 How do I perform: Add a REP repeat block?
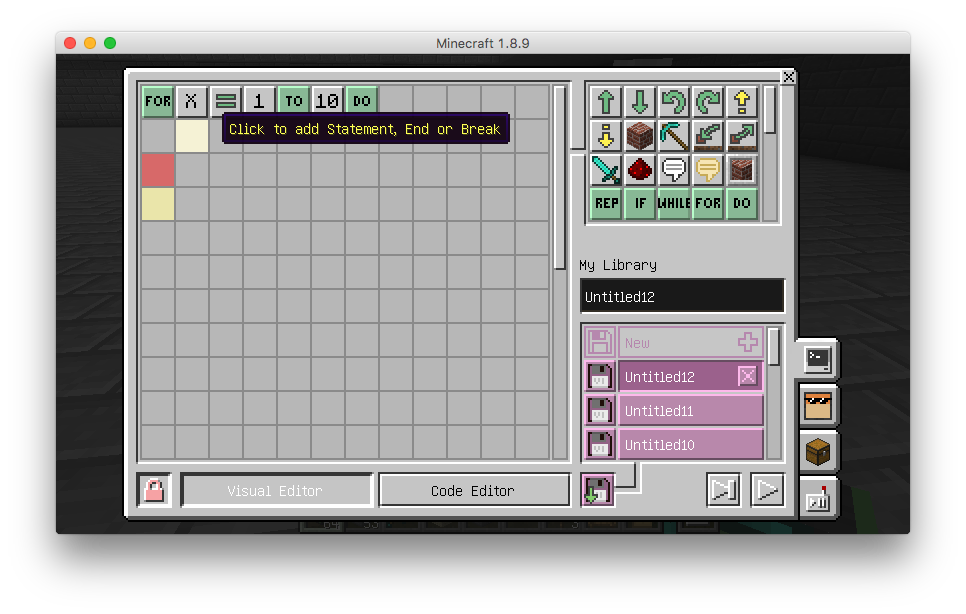pyautogui.click(x=606, y=203)
